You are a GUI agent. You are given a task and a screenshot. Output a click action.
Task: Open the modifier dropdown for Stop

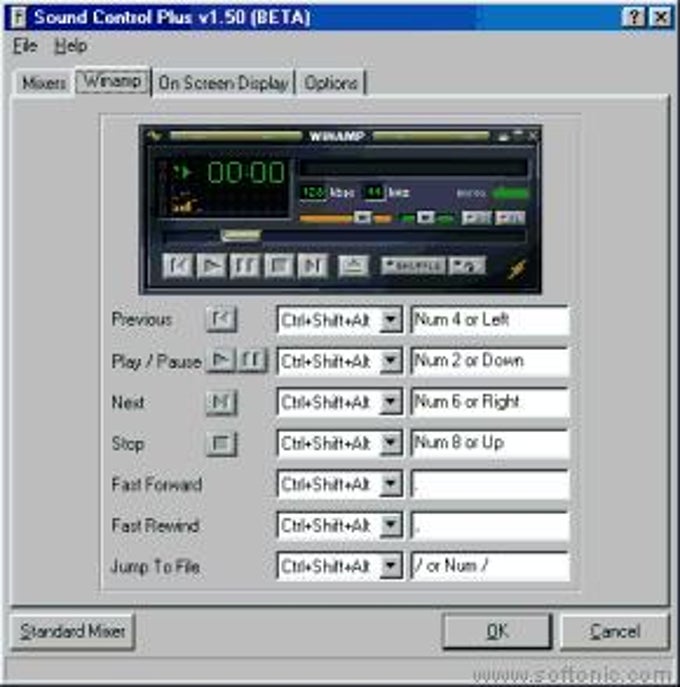coord(390,443)
